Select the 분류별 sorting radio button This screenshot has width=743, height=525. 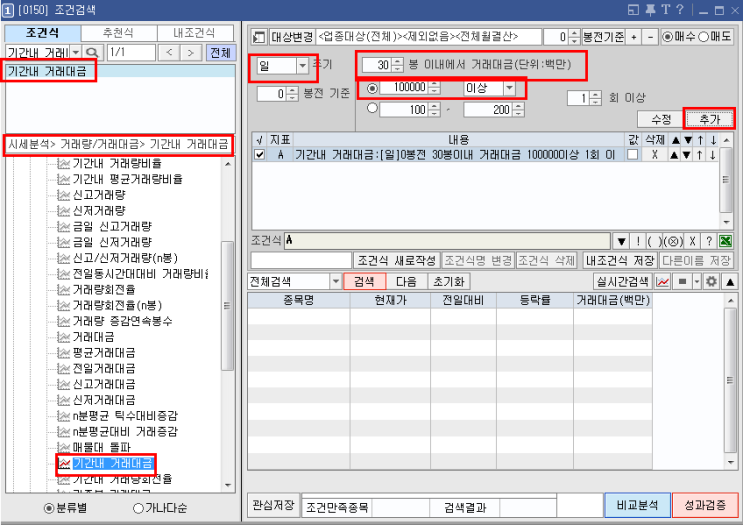(x=49, y=508)
